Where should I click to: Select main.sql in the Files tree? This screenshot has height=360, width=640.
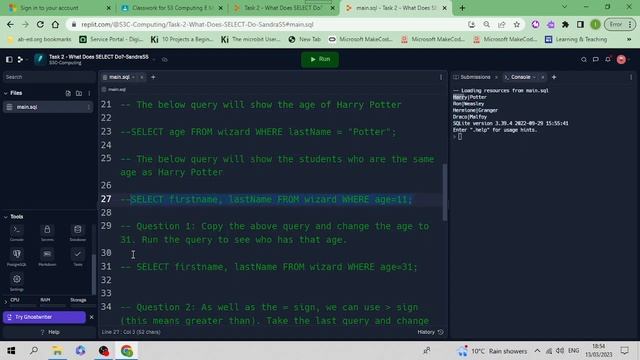[x=48, y=107]
